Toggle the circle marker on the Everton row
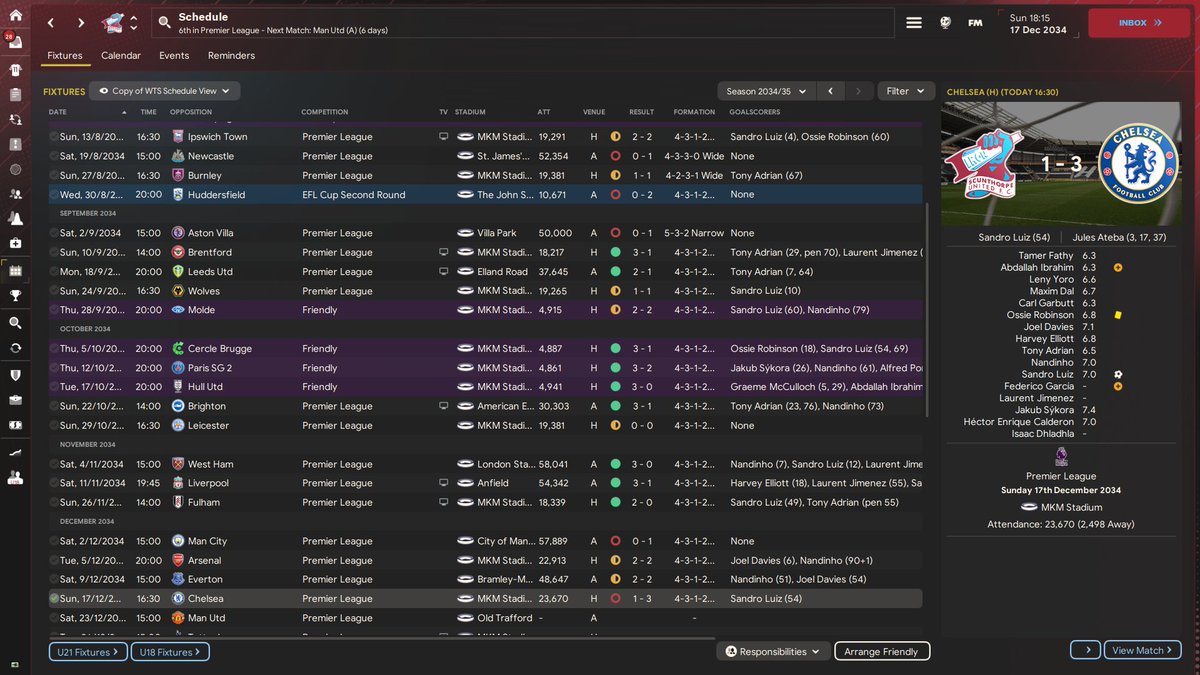This screenshot has height=675, width=1200. point(54,579)
